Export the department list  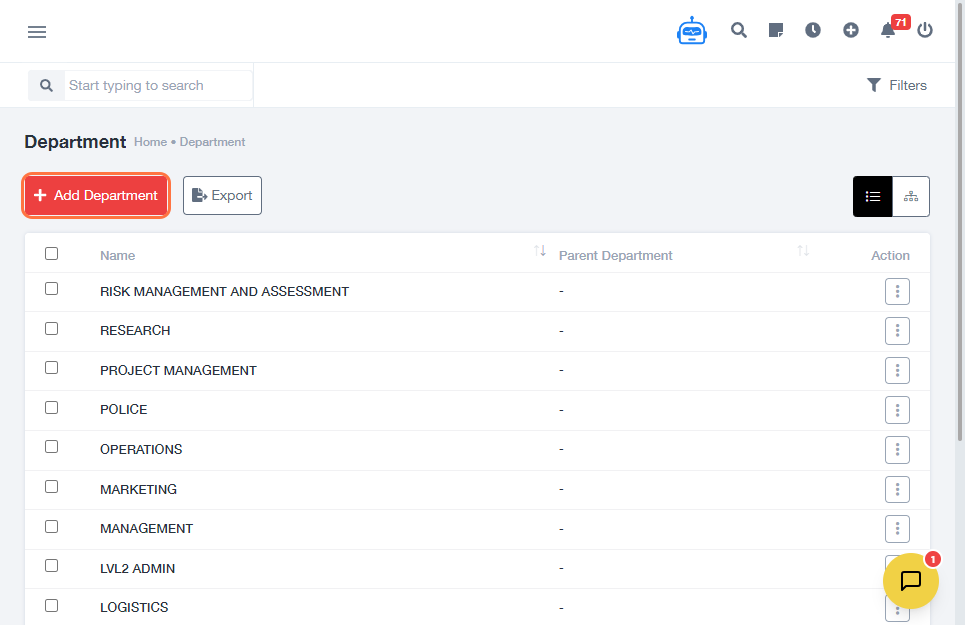pyautogui.click(x=222, y=196)
